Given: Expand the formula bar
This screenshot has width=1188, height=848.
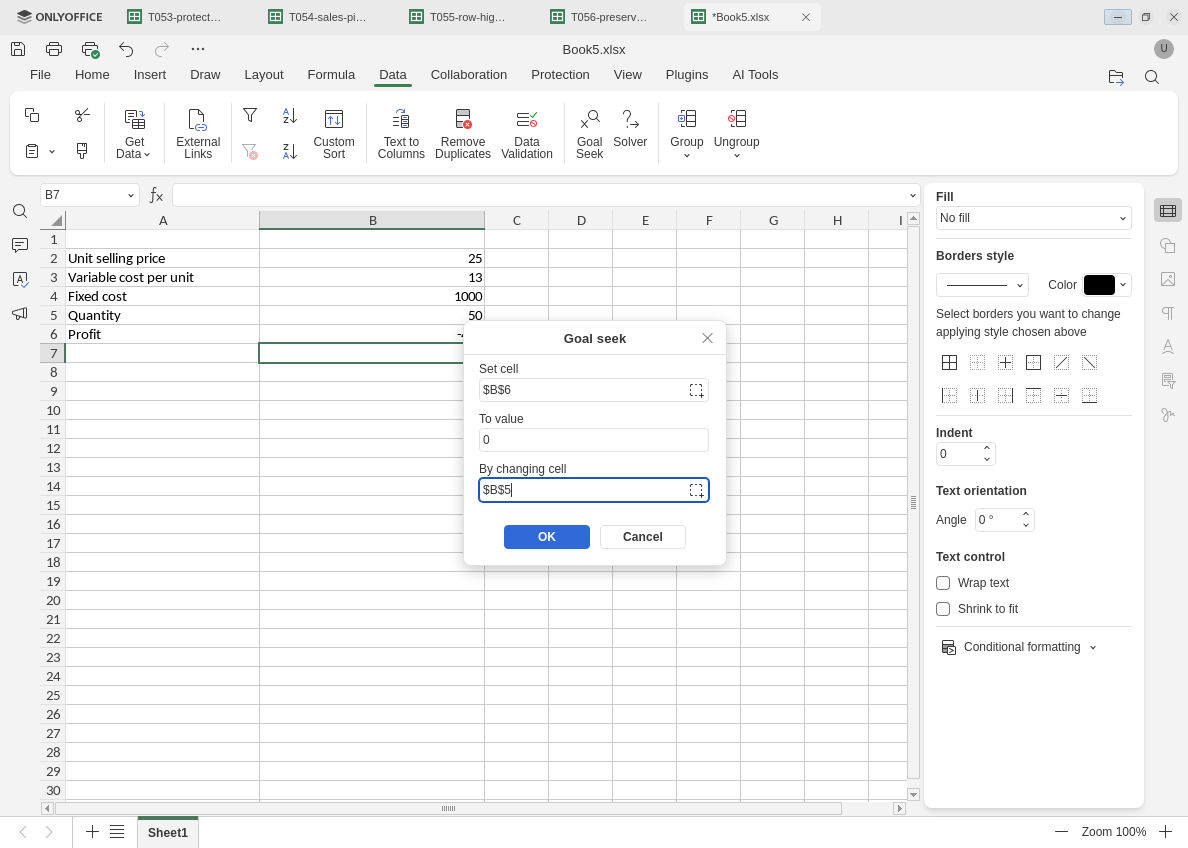Looking at the screenshot, I should [912, 196].
